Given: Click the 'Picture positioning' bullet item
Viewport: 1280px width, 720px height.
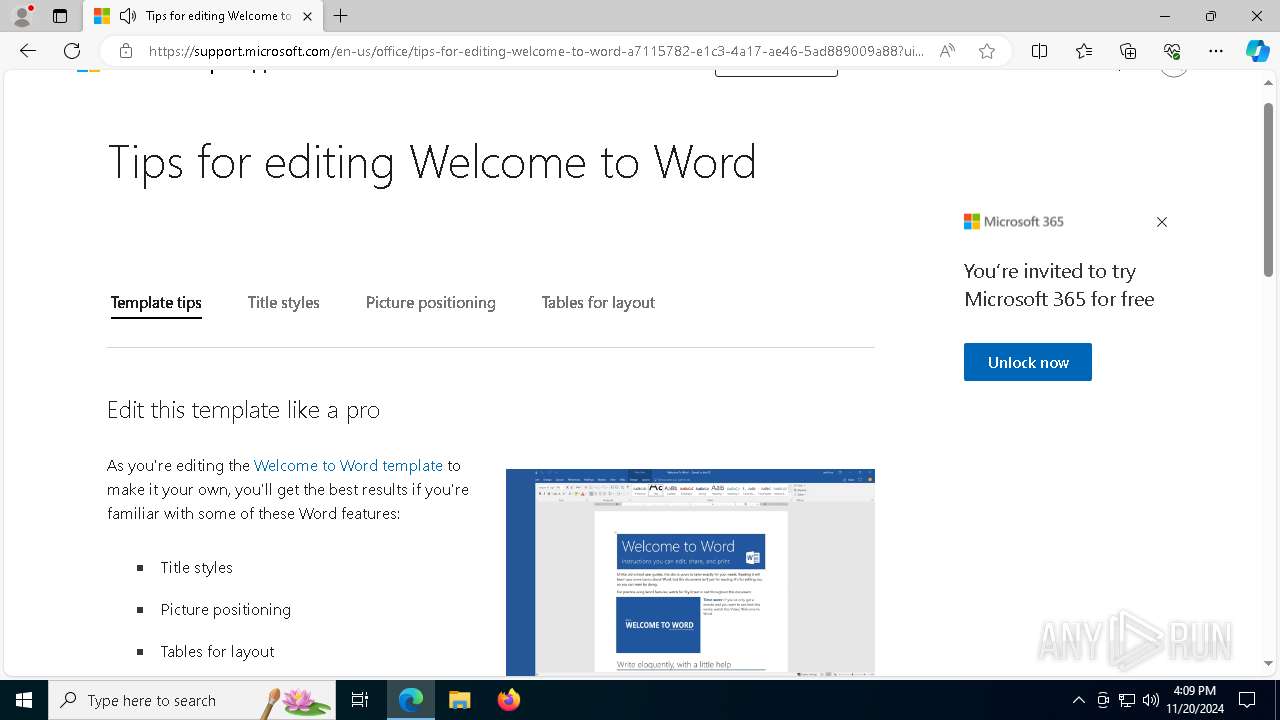Looking at the screenshot, I should [x=226, y=609].
